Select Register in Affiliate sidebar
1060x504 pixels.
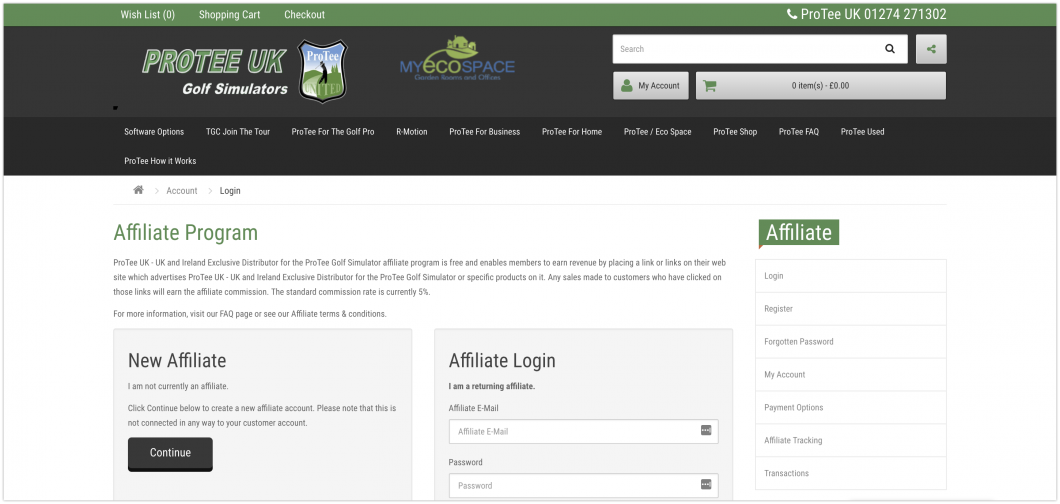click(x=850, y=309)
